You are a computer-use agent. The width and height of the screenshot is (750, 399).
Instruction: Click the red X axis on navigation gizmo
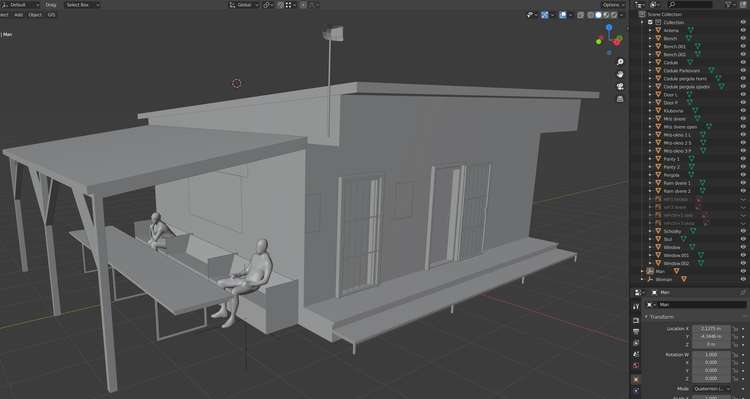pos(617,43)
